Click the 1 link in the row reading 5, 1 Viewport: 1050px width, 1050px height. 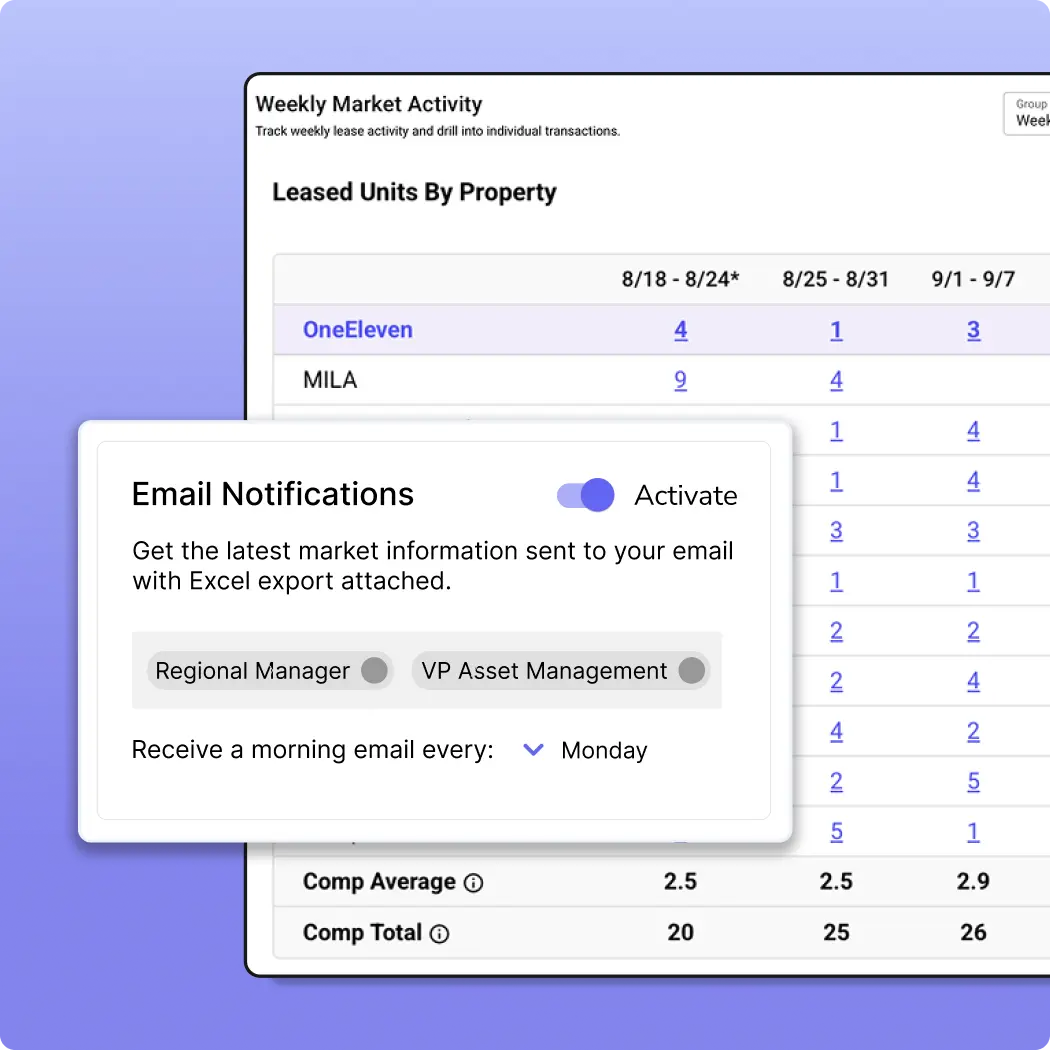point(973,831)
